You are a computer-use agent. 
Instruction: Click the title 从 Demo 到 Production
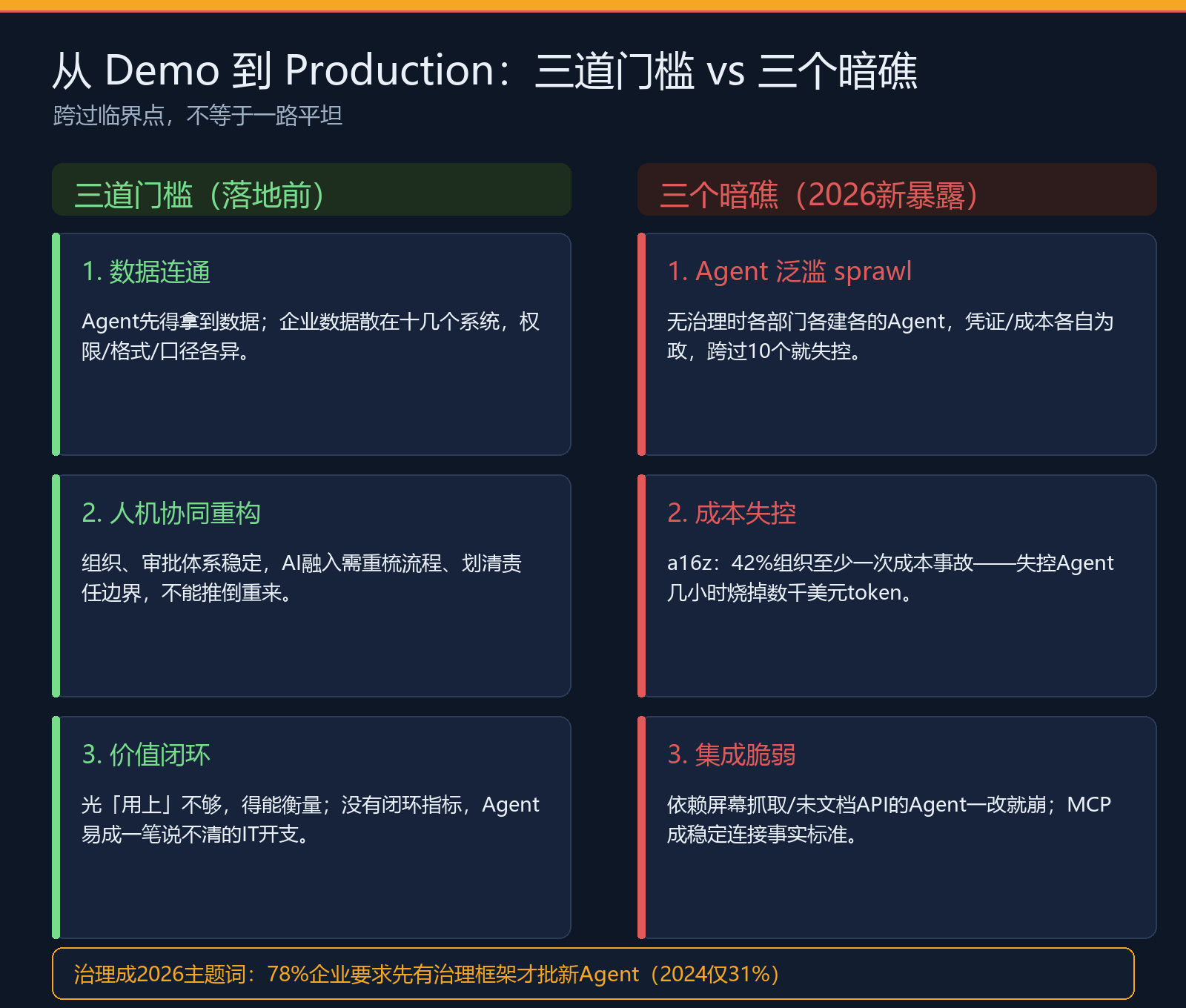pyautogui.click(x=485, y=71)
